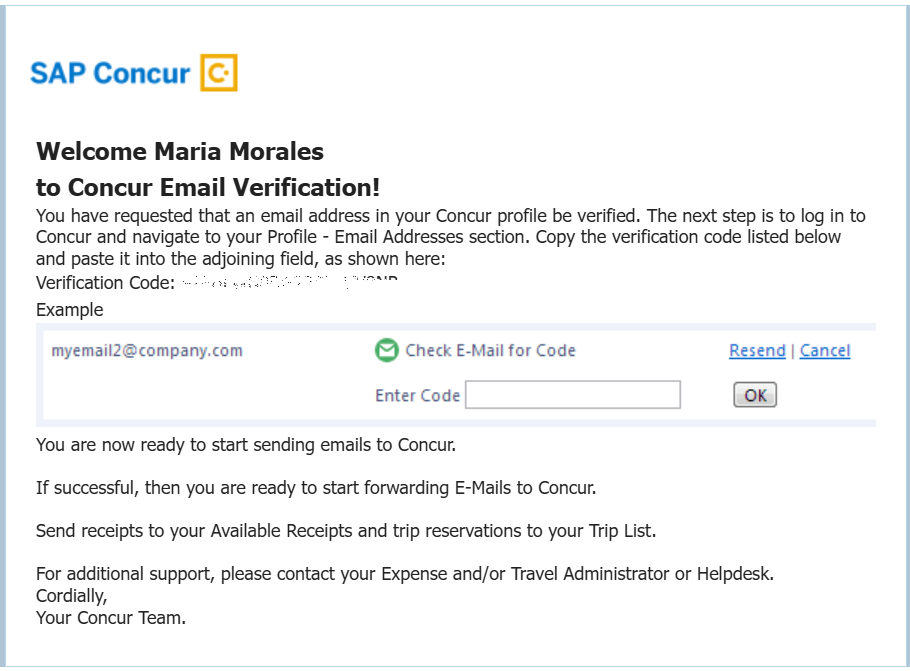This screenshot has width=910, height=671.
Task: Click the Welcome Maria Morales heading
Action: [180, 151]
